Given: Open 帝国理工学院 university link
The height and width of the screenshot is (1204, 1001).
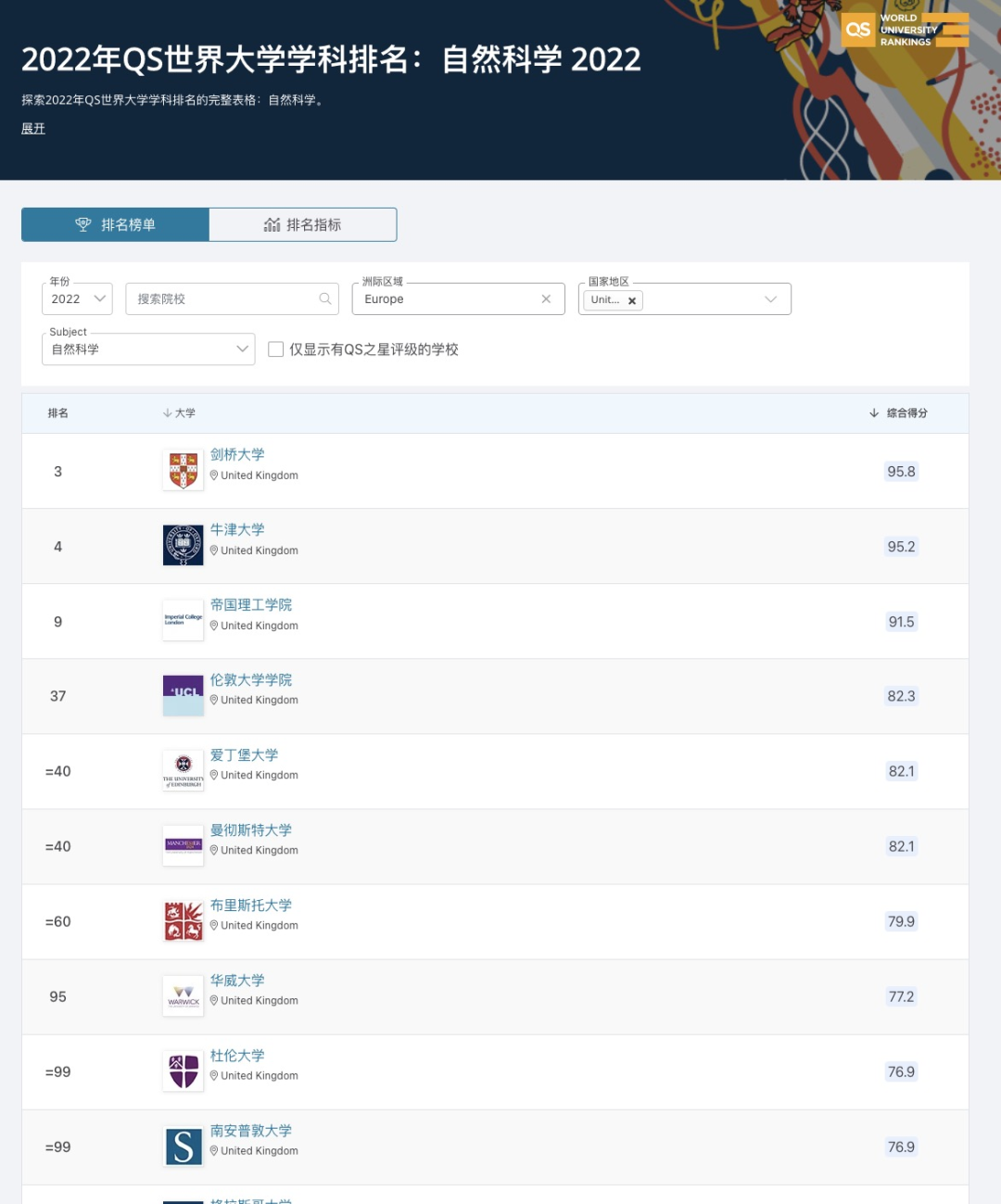Looking at the screenshot, I should (251, 604).
